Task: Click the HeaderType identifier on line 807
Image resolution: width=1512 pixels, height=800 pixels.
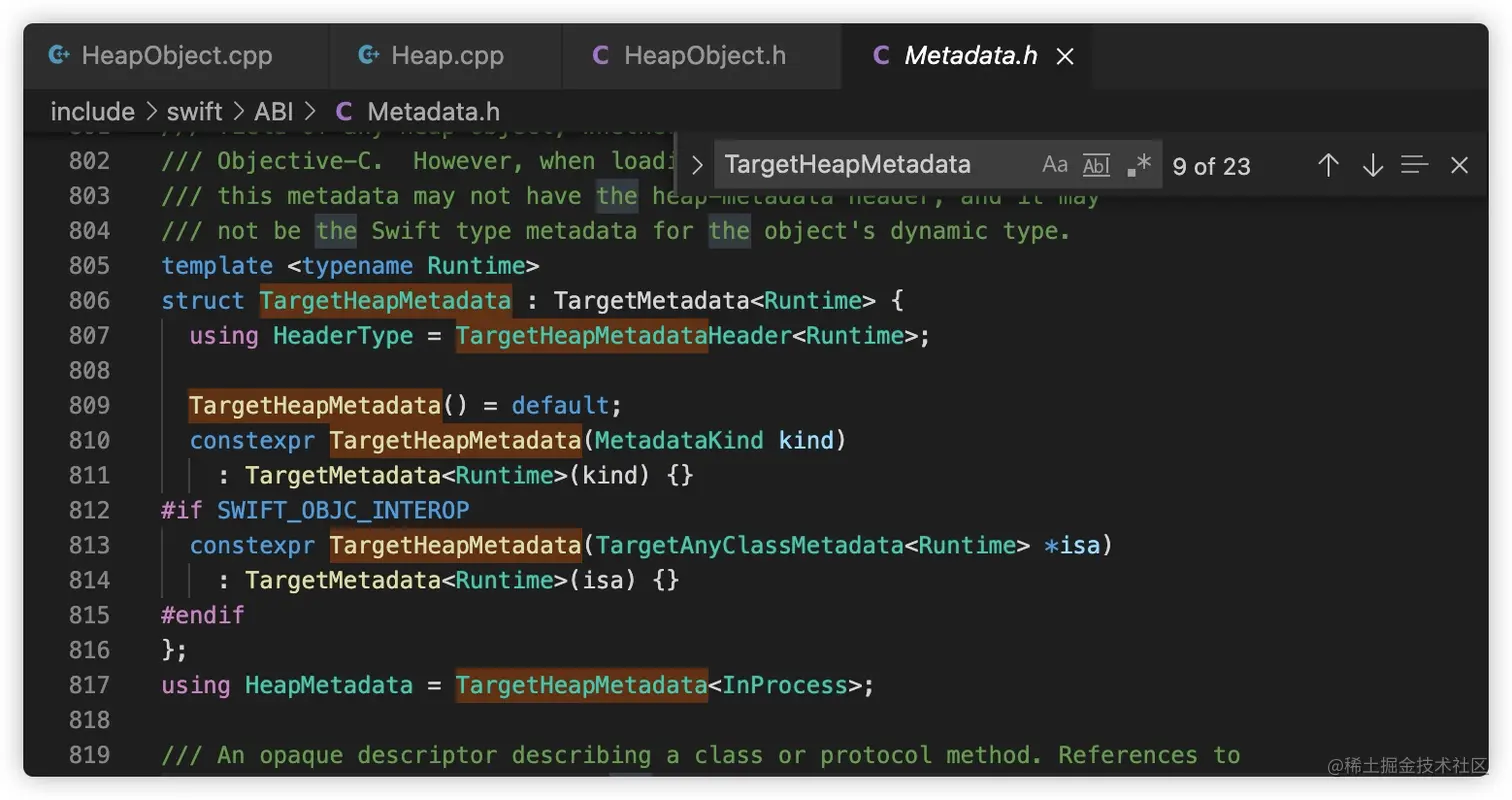Action: pyautogui.click(x=343, y=336)
